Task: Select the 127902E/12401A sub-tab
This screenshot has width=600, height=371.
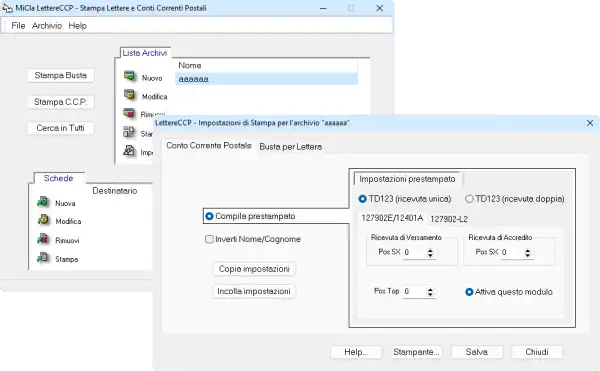Action: pos(392,218)
